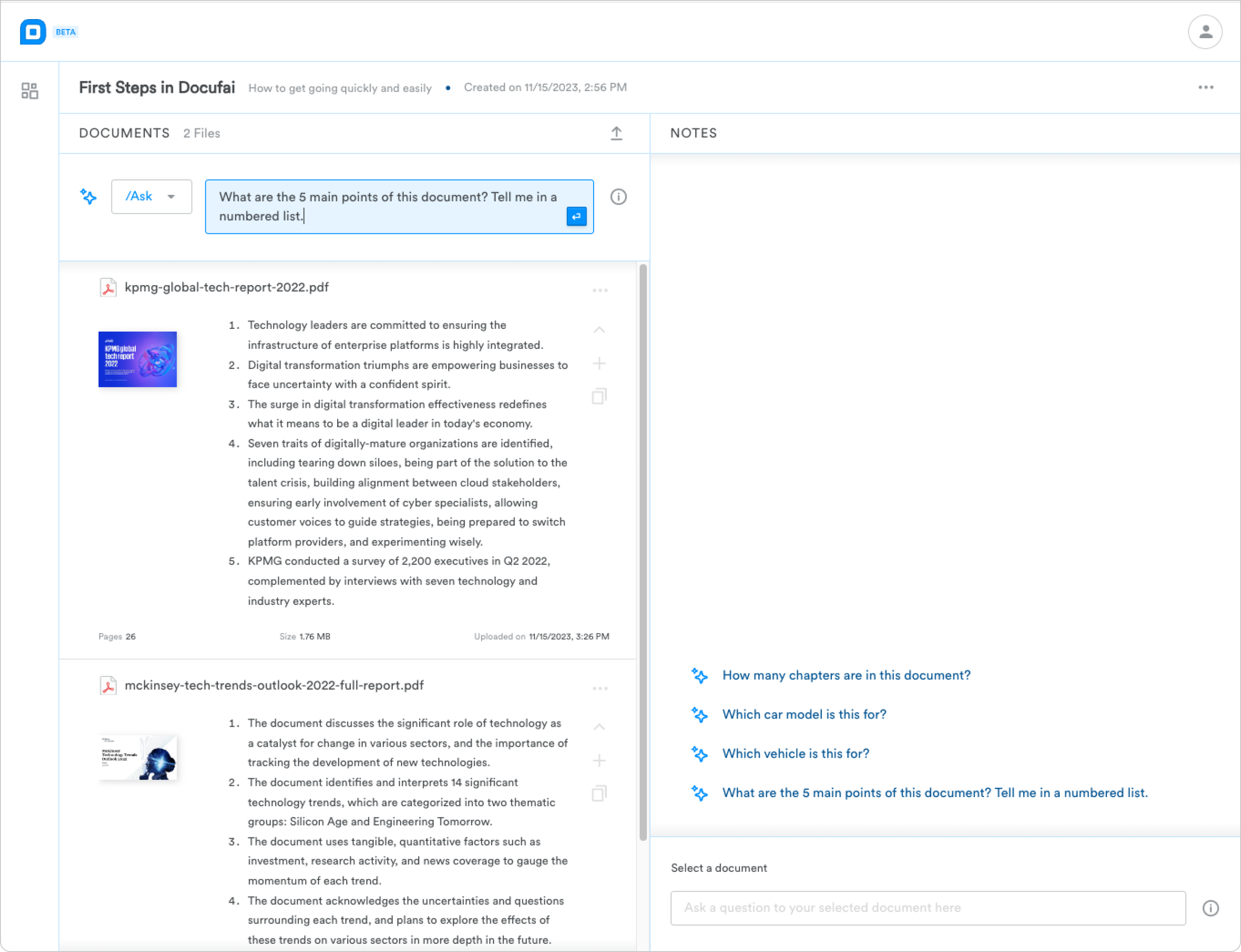Collapse the mckinsey report answer

(599, 727)
